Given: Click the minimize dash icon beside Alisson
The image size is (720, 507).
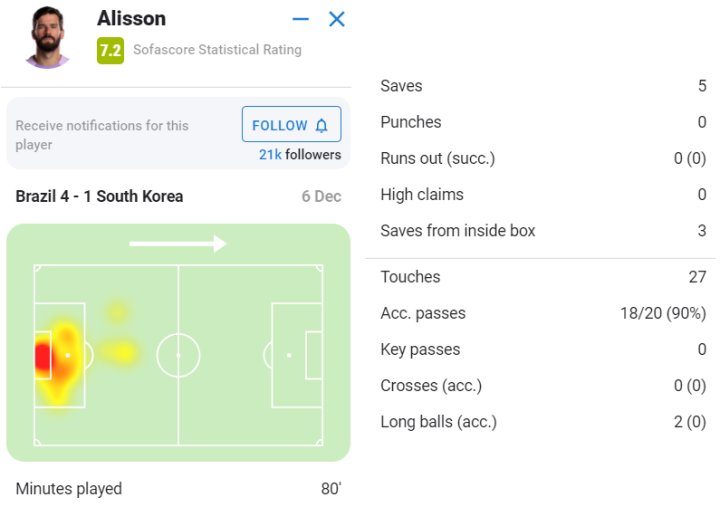Looking at the screenshot, I should (301, 19).
